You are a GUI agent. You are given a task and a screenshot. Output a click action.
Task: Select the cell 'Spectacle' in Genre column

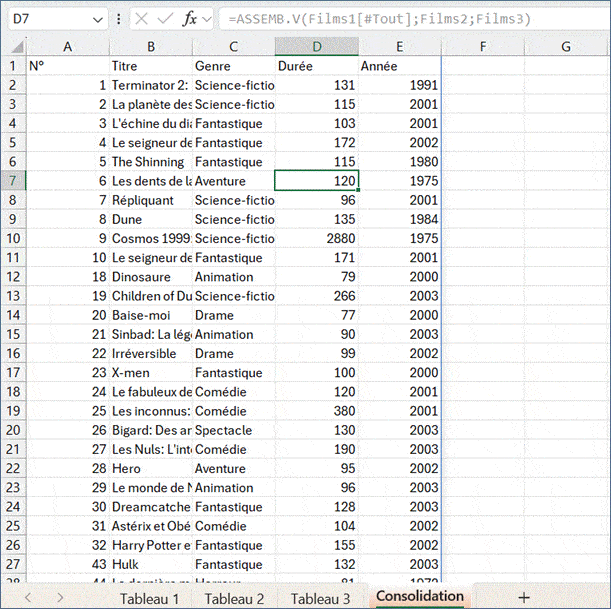point(233,430)
